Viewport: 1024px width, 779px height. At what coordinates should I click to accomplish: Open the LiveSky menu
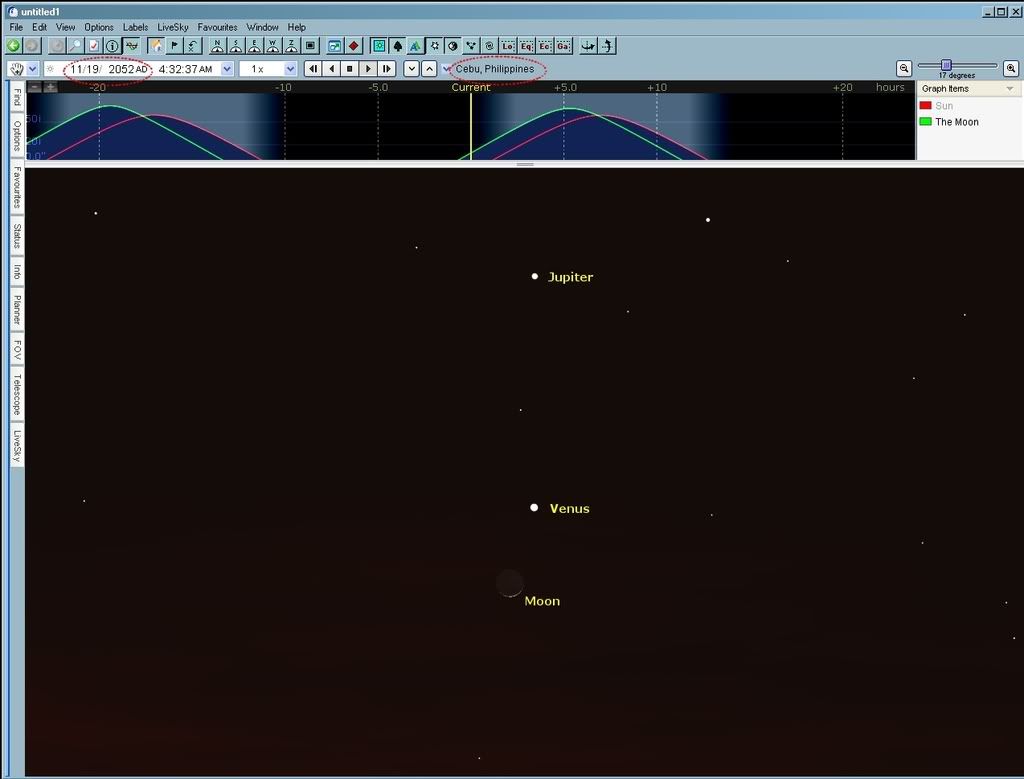pyautogui.click(x=172, y=27)
